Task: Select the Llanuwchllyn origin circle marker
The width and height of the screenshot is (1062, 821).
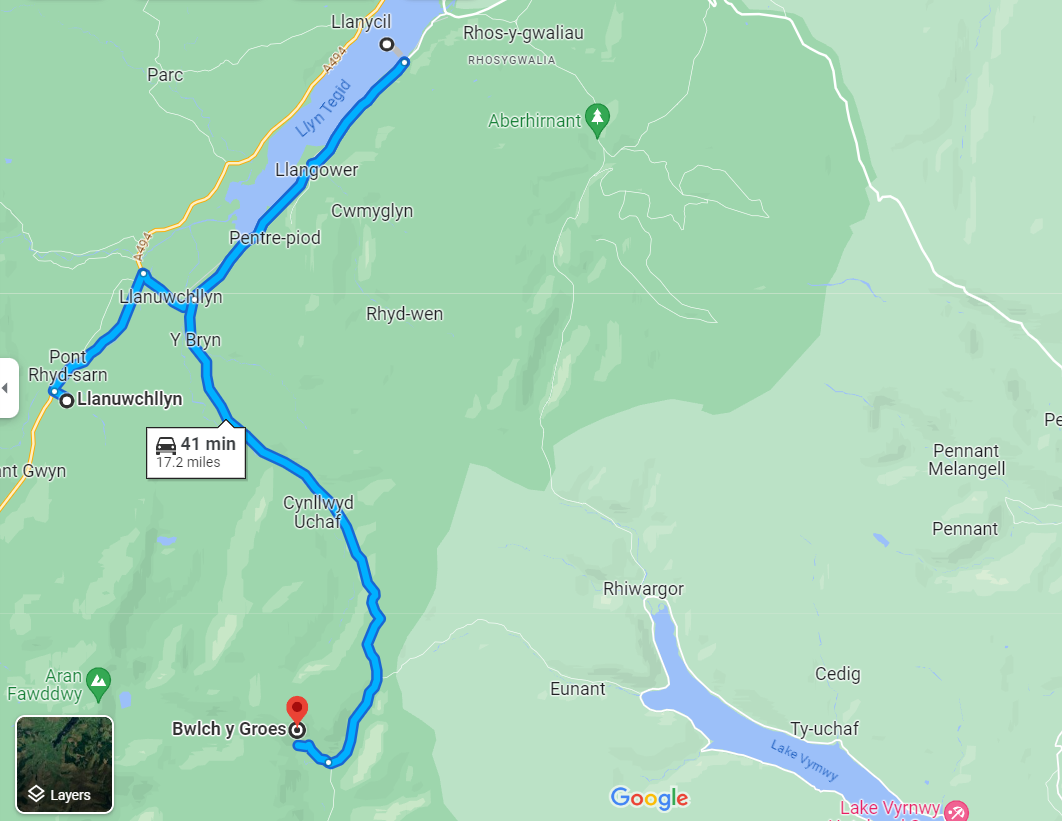Action: click(x=66, y=401)
